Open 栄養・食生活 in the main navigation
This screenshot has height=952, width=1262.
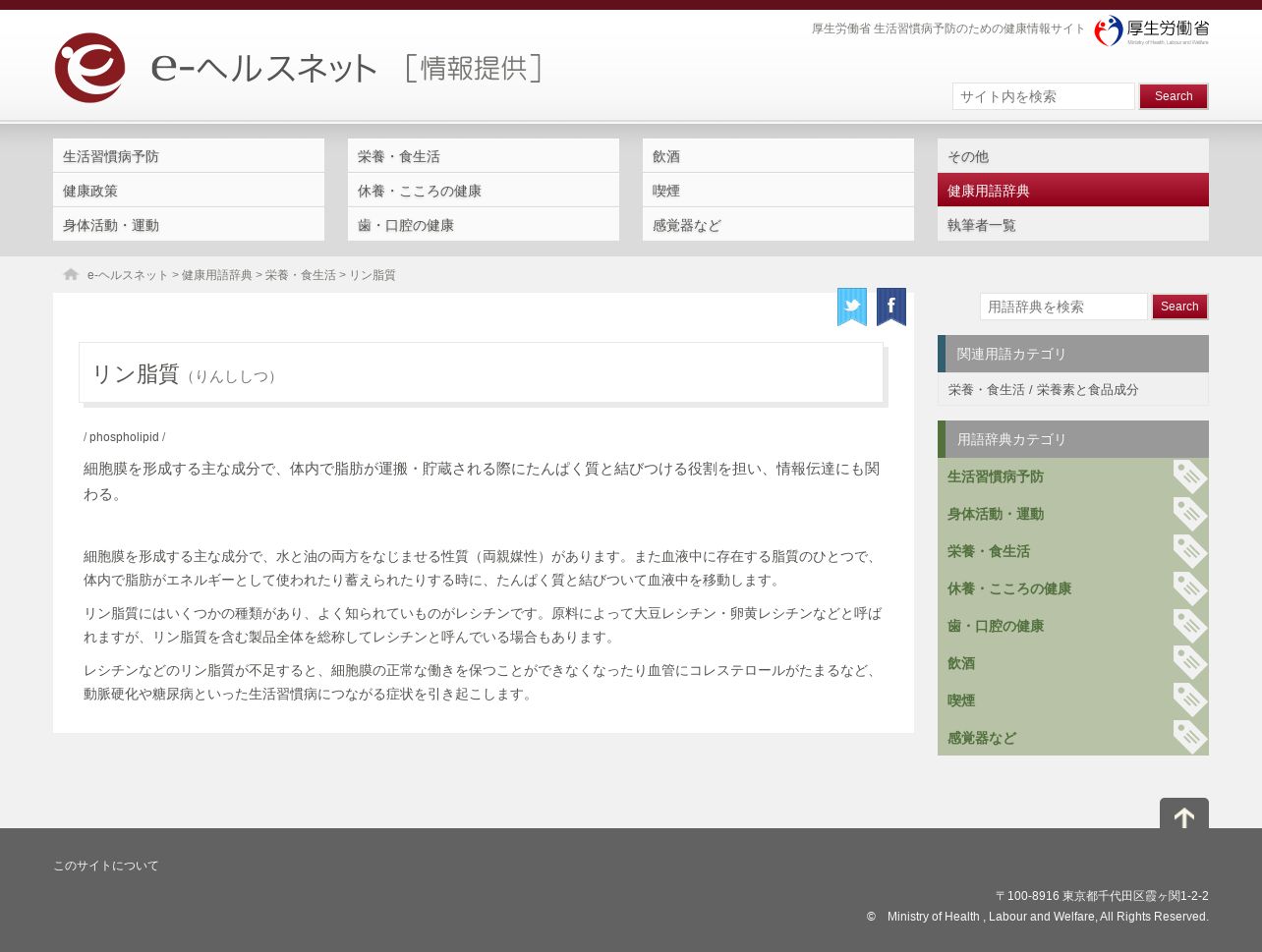(x=484, y=156)
